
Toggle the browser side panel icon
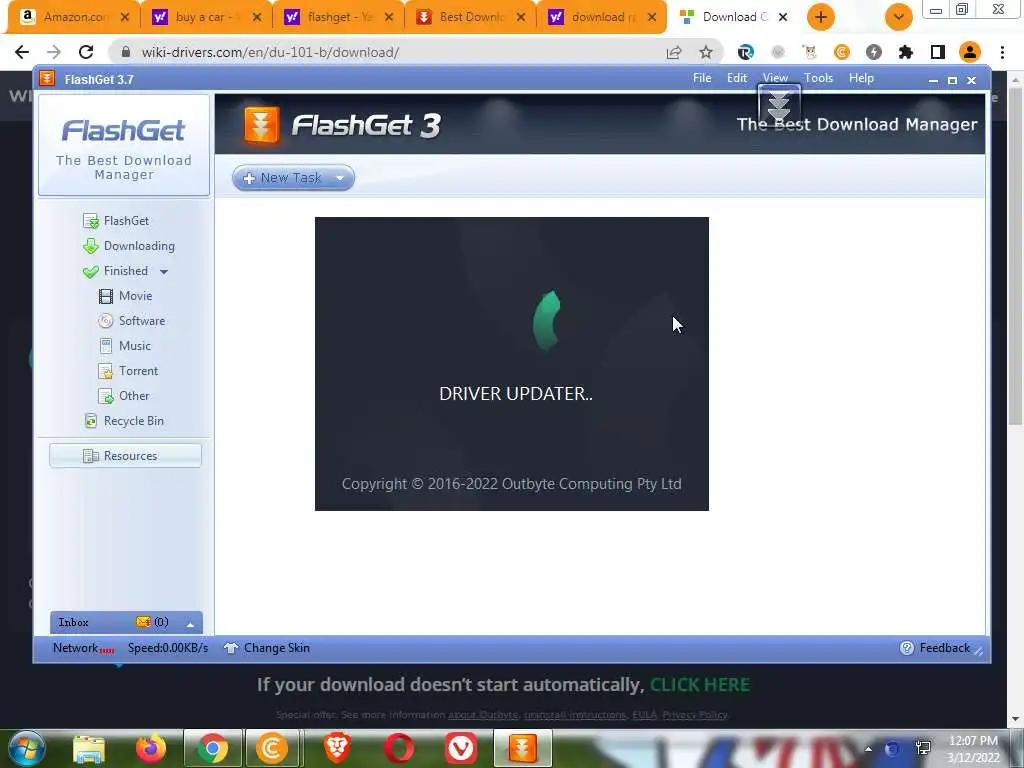937,52
